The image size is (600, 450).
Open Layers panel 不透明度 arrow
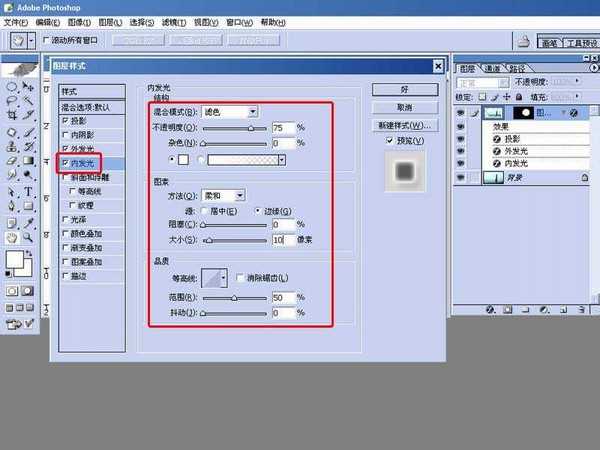point(577,82)
